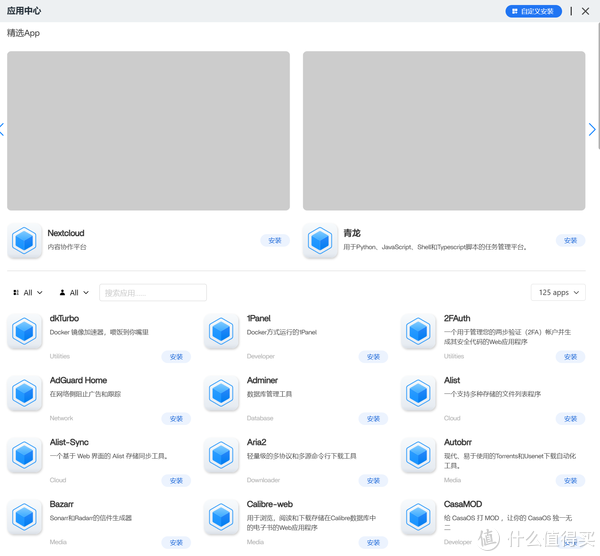Viewport: 600px width, 556px height.
Task: Open the Alist-Sync app title
Action: pyautogui.click(x=69, y=443)
